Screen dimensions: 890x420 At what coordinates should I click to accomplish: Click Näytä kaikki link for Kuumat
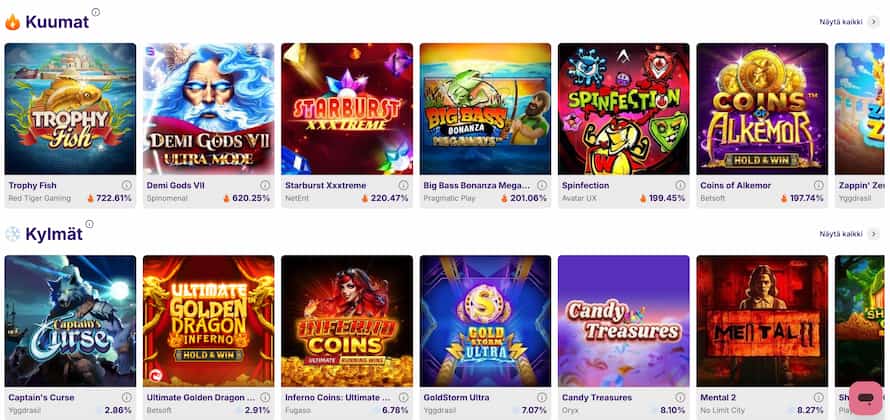[x=840, y=21]
